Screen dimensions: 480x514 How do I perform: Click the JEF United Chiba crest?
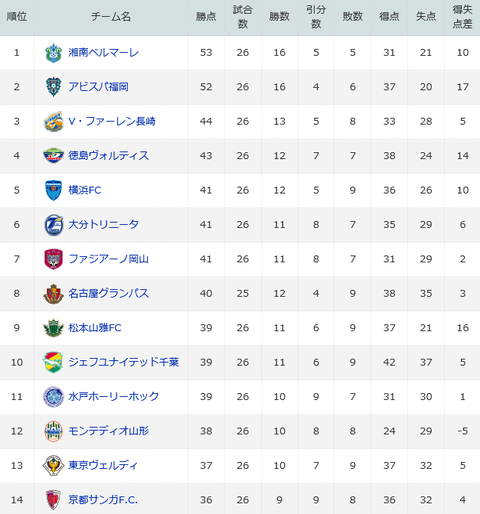pyautogui.click(x=53, y=362)
